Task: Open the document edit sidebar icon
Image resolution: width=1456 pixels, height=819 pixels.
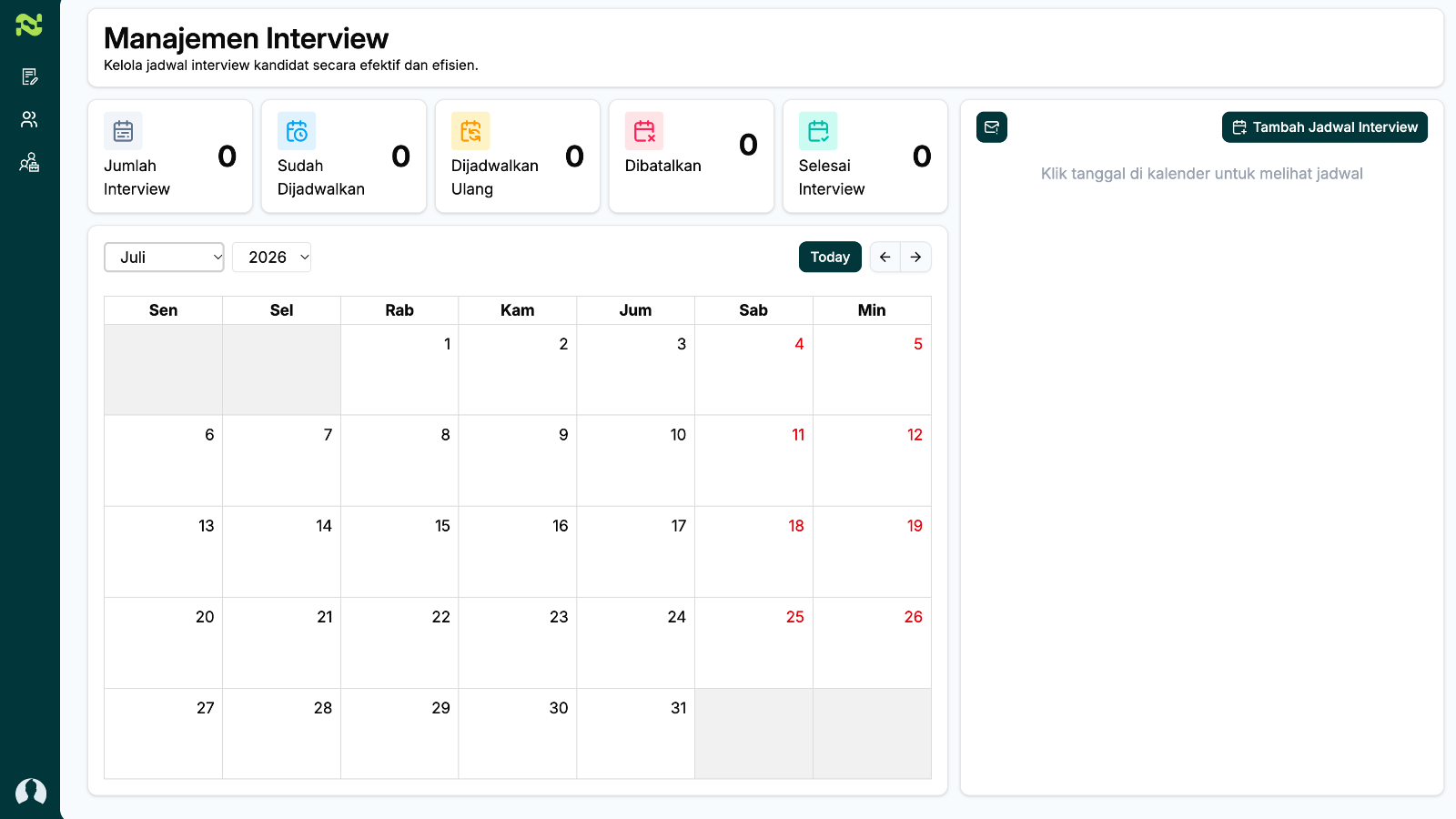Action: pos(29,76)
